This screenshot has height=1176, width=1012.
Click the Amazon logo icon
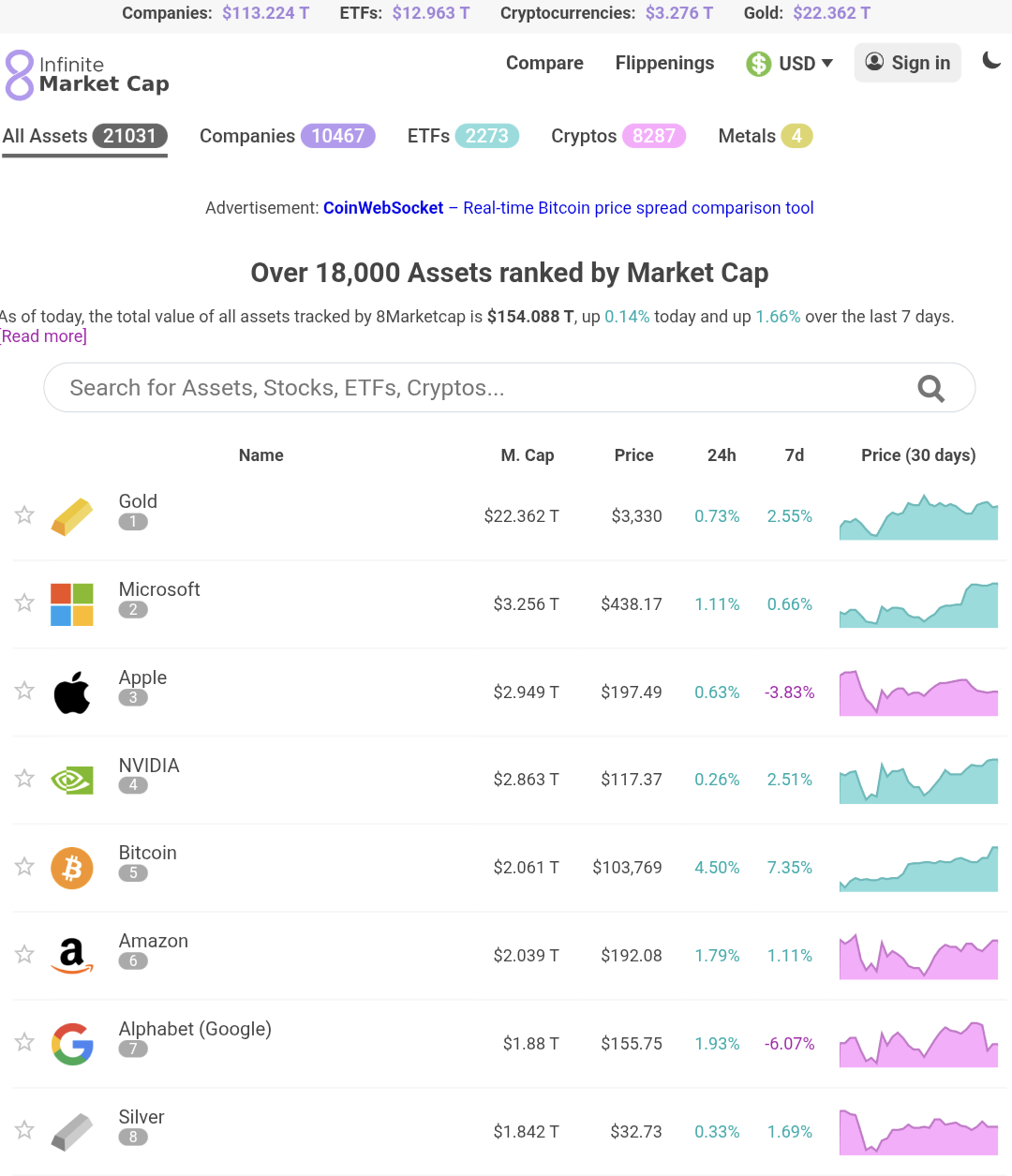(72, 956)
